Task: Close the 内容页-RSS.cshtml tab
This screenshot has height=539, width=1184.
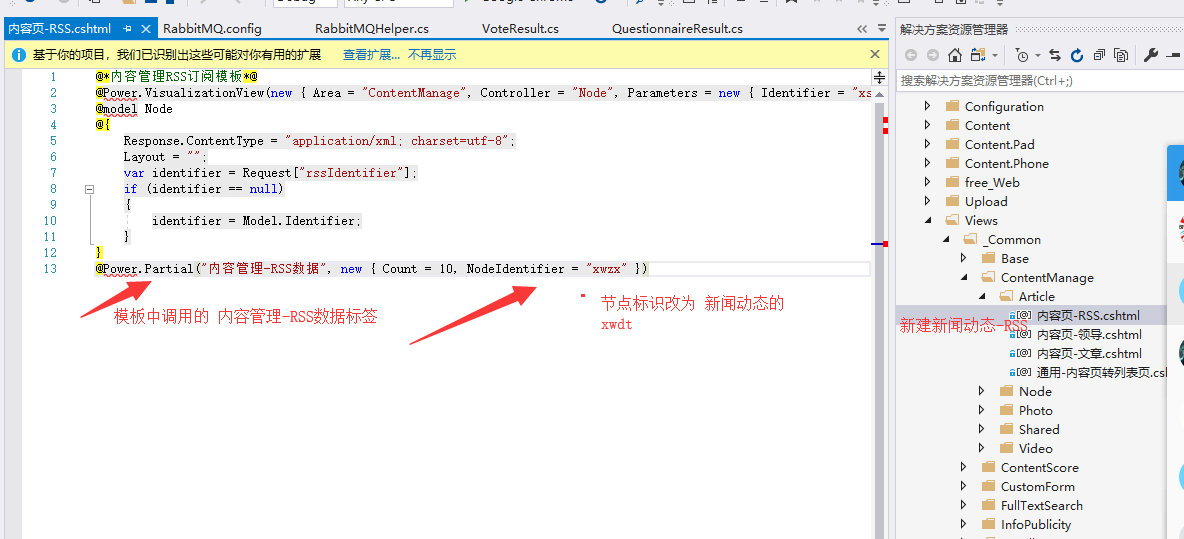Action: click(x=146, y=29)
